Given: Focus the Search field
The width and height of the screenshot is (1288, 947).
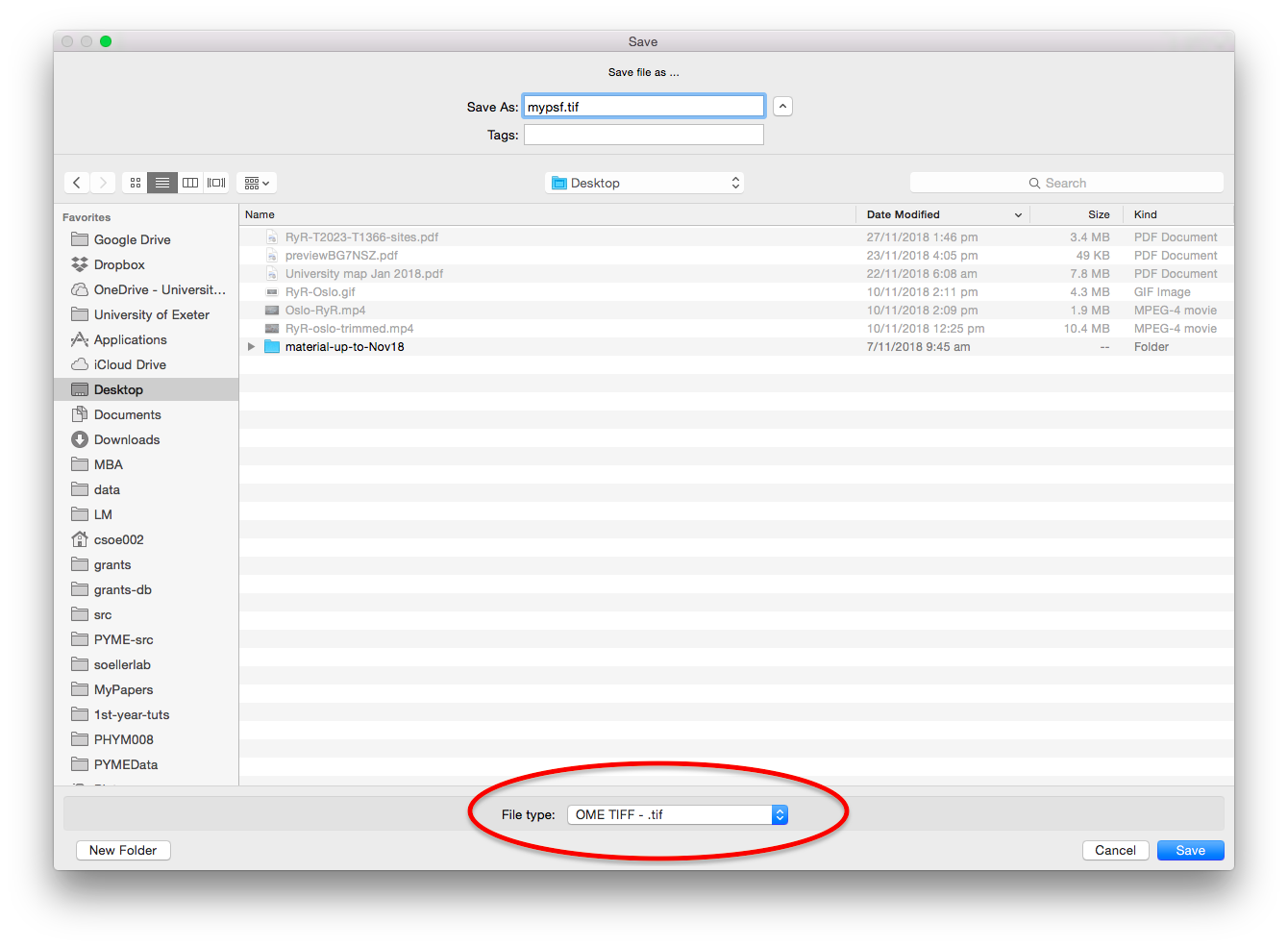Looking at the screenshot, I should 1067,183.
